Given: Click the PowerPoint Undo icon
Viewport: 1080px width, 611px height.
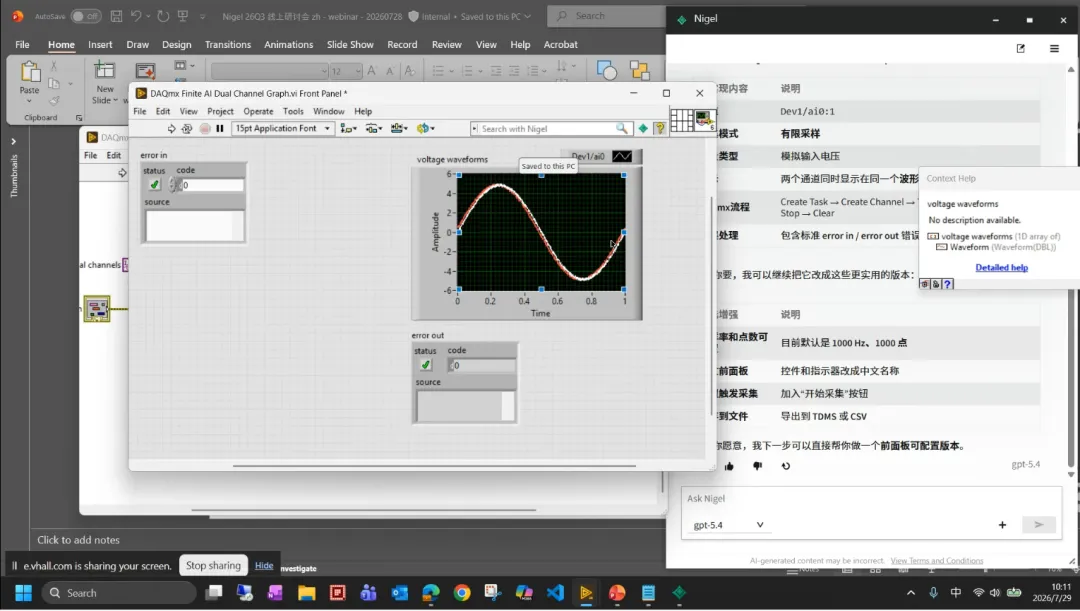Looking at the screenshot, I should point(136,16).
